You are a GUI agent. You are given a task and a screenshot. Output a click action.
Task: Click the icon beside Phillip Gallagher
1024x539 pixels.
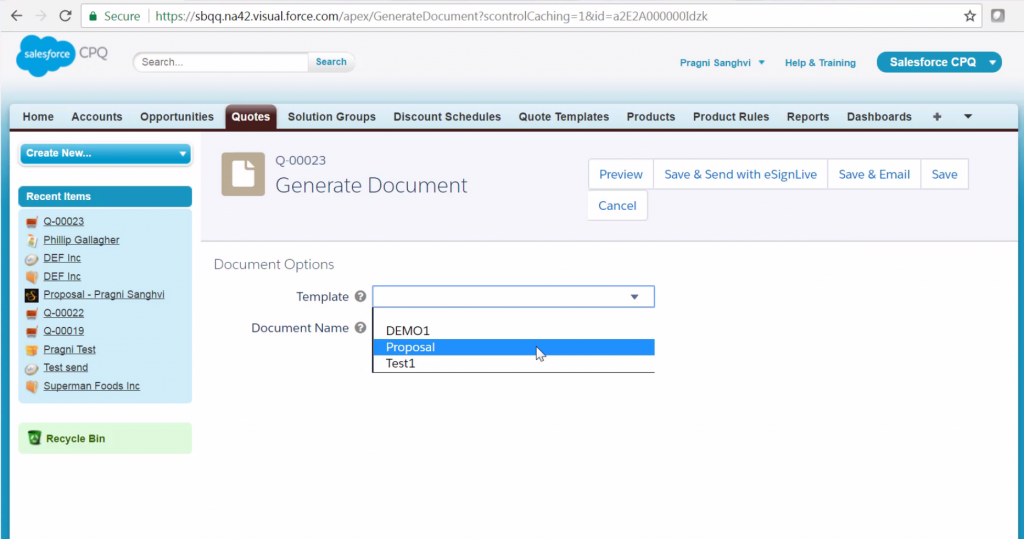click(x=31, y=240)
